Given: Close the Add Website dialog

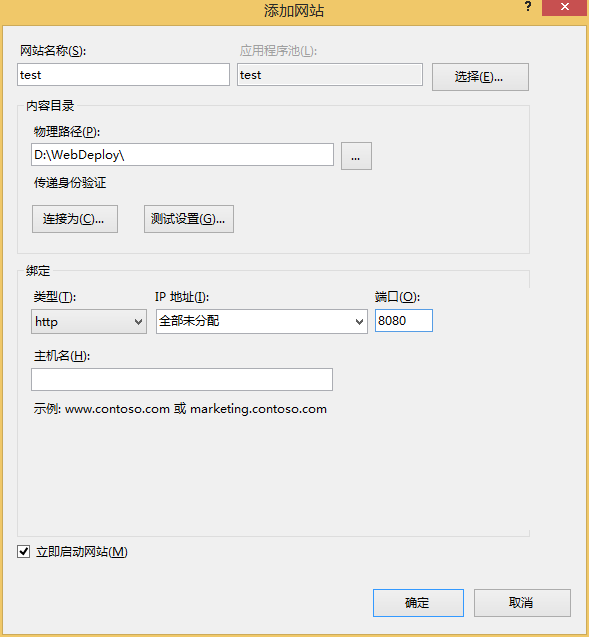Looking at the screenshot, I should [565, 7].
